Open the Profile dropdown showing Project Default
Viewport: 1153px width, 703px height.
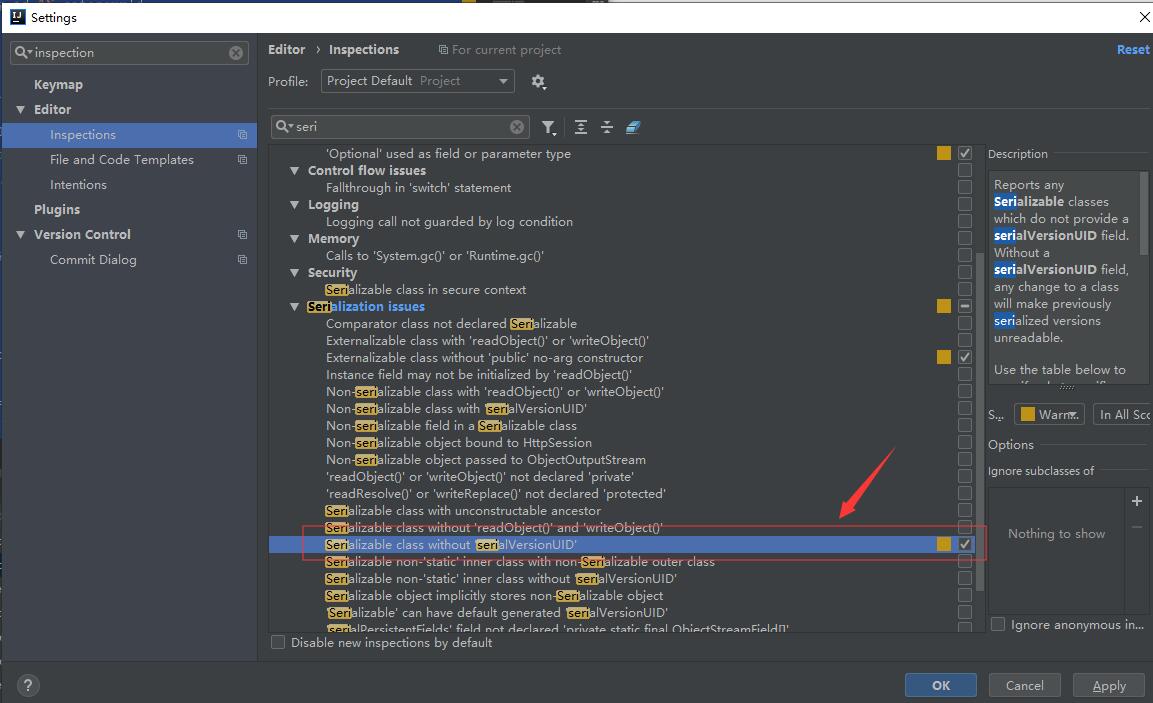coord(417,81)
